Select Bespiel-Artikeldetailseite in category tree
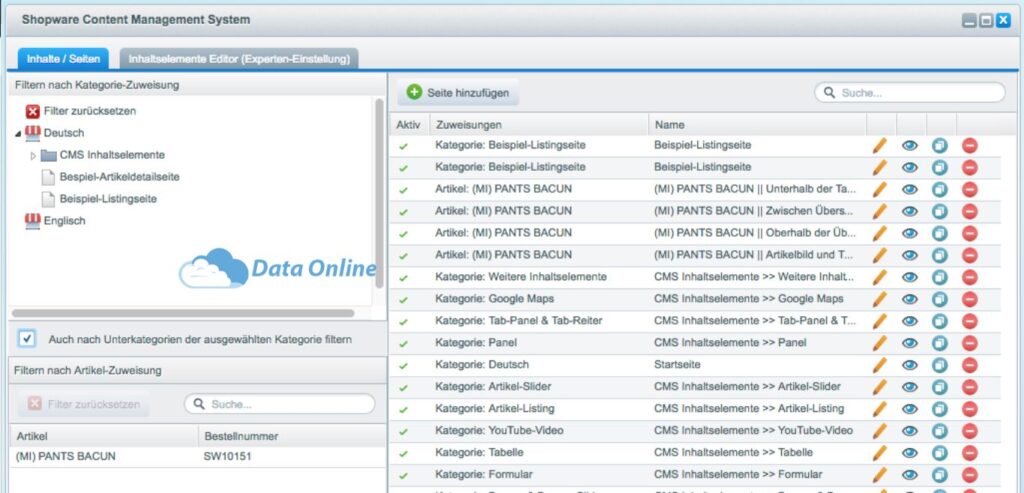 (120, 177)
